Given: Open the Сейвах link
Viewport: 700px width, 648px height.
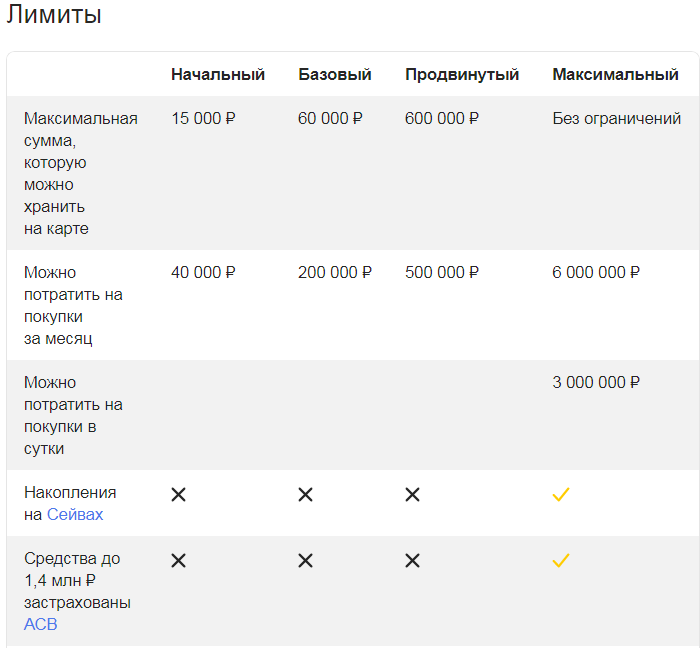Looking at the screenshot, I should click(x=75, y=515).
